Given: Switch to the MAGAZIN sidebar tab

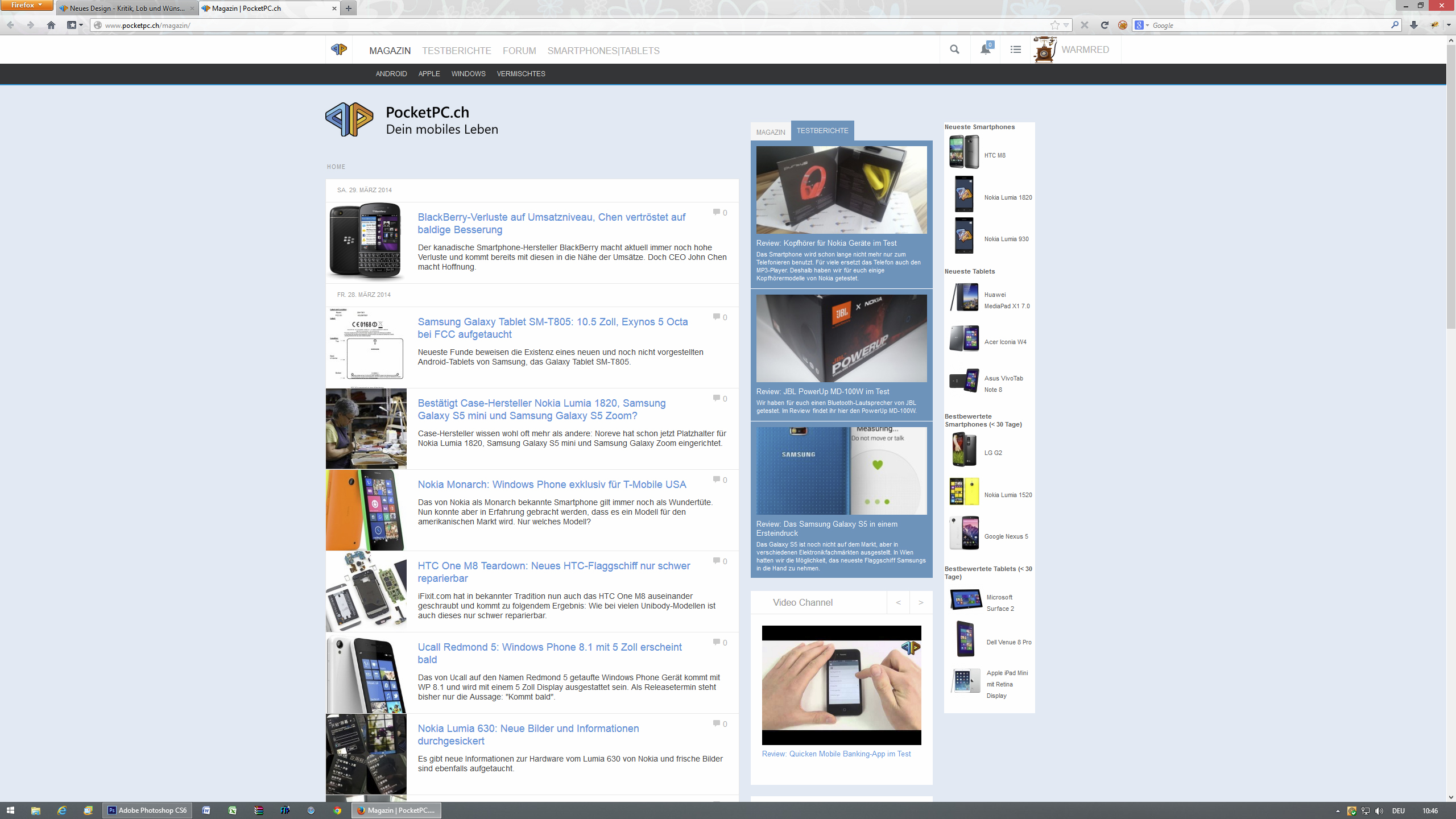Looking at the screenshot, I should pyautogui.click(x=771, y=132).
